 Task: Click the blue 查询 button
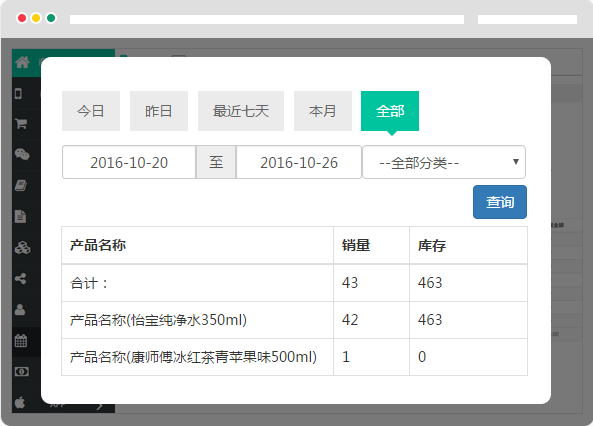500,202
